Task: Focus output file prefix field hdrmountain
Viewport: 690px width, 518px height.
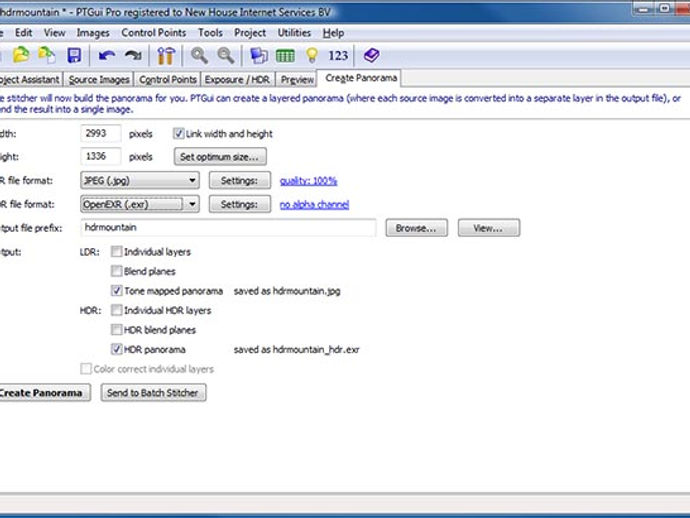Action: [228, 228]
